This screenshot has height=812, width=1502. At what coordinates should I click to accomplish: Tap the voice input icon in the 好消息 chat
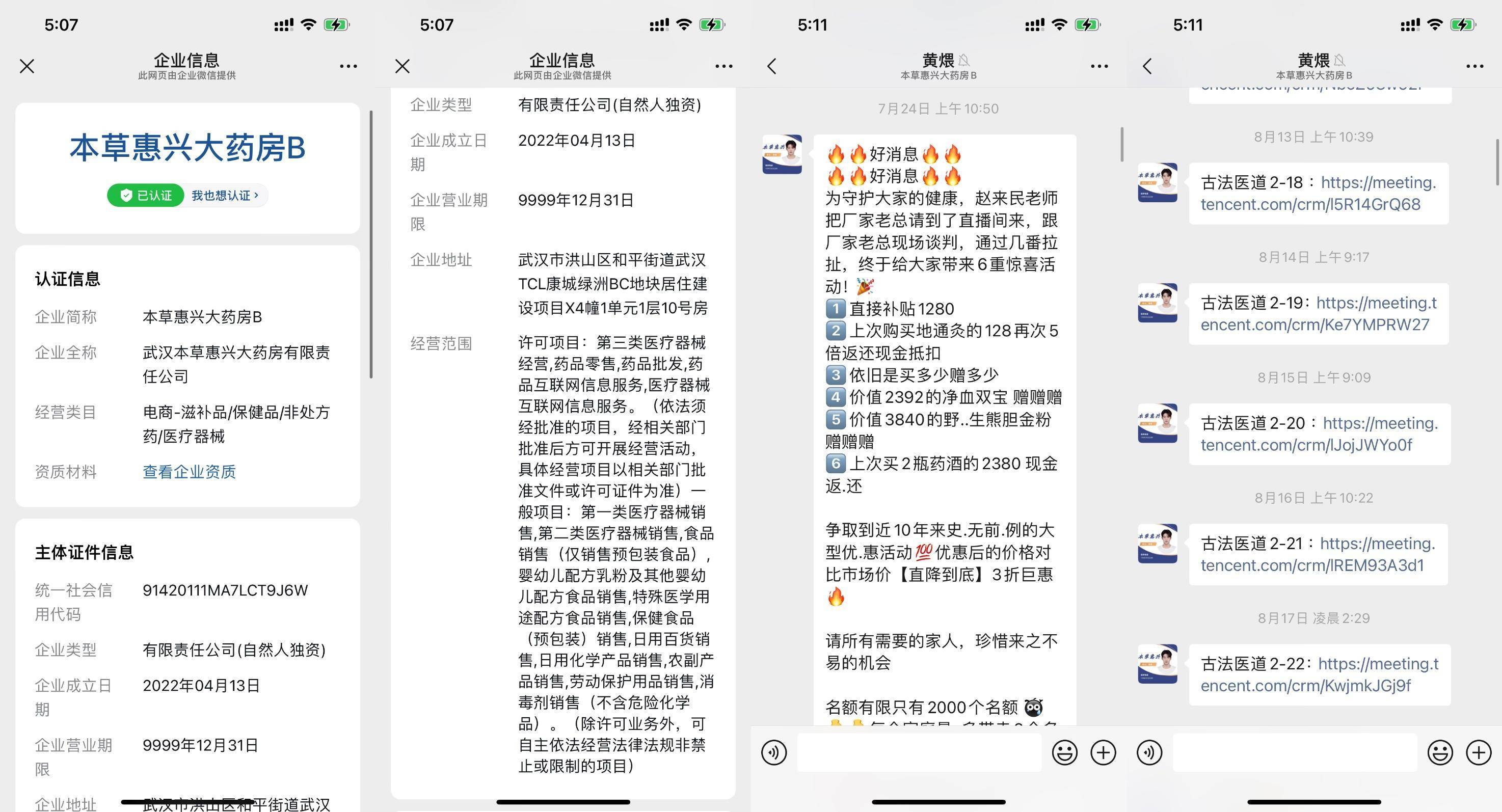pyautogui.click(x=774, y=752)
